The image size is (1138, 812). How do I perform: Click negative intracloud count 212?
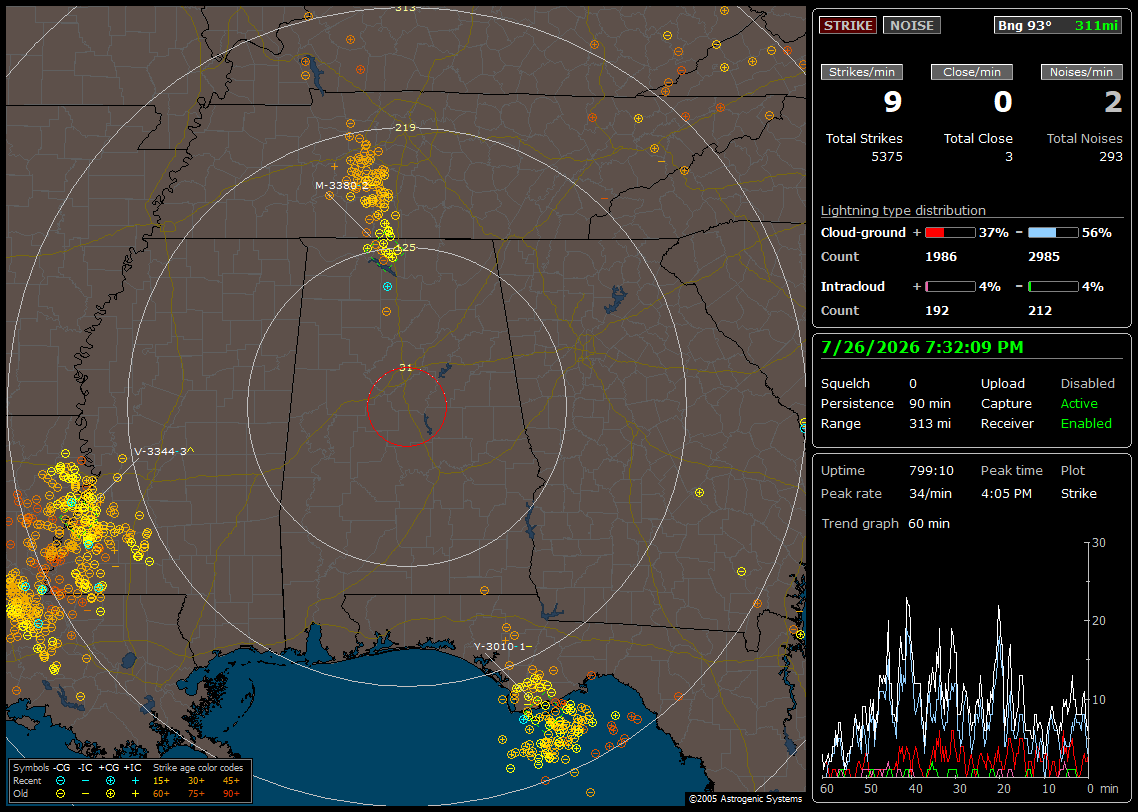pyautogui.click(x=1040, y=311)
